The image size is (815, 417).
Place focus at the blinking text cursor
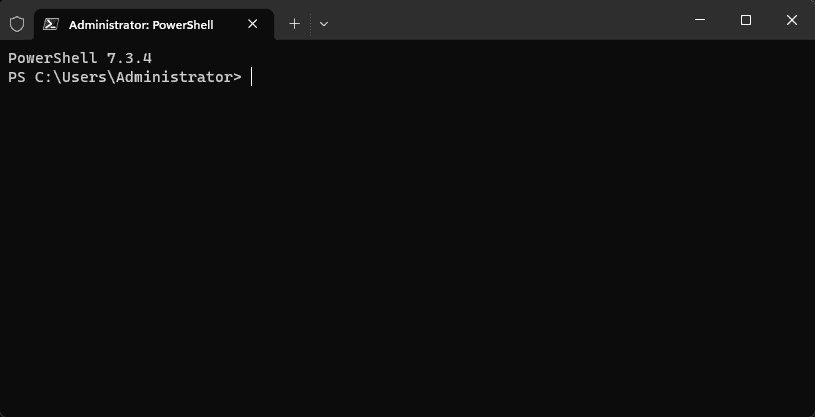251,77
